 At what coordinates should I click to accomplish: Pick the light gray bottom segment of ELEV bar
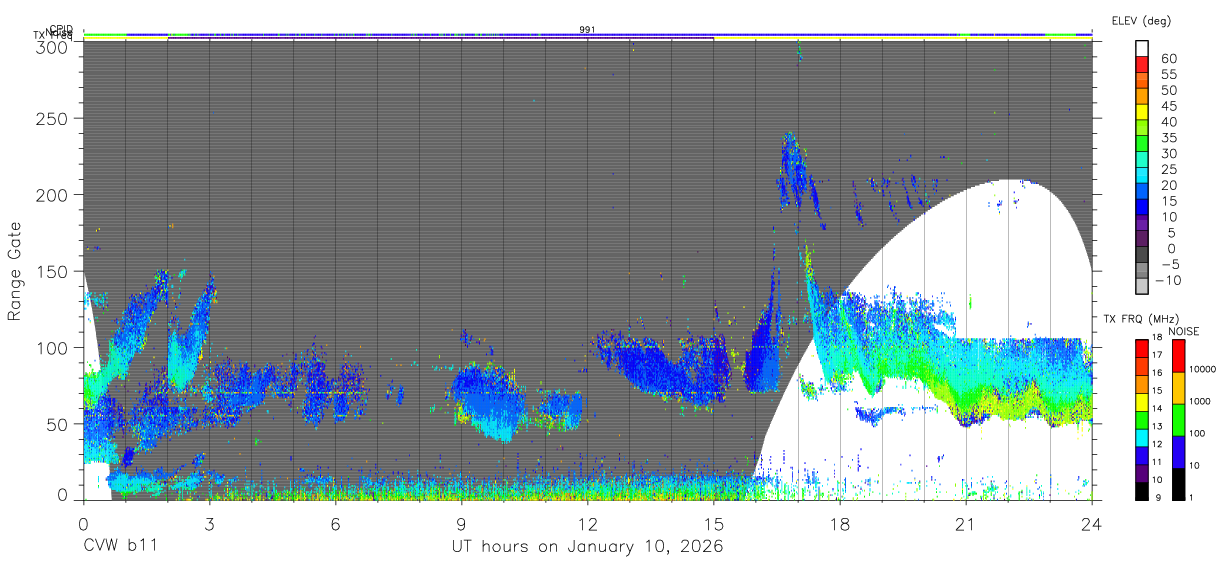click(1142, 288)
